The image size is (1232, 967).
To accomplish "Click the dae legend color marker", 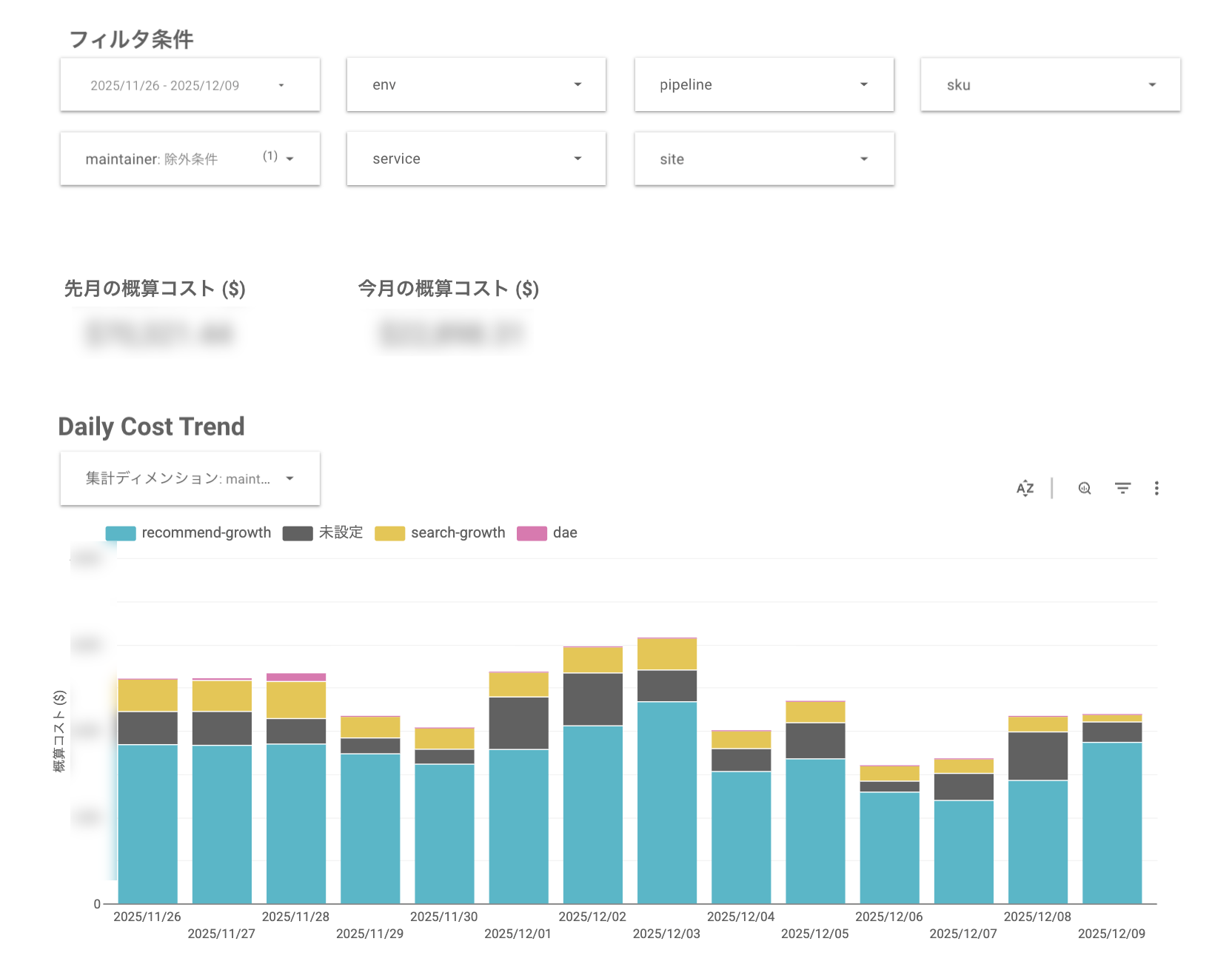I will click(x=532, y=533).
